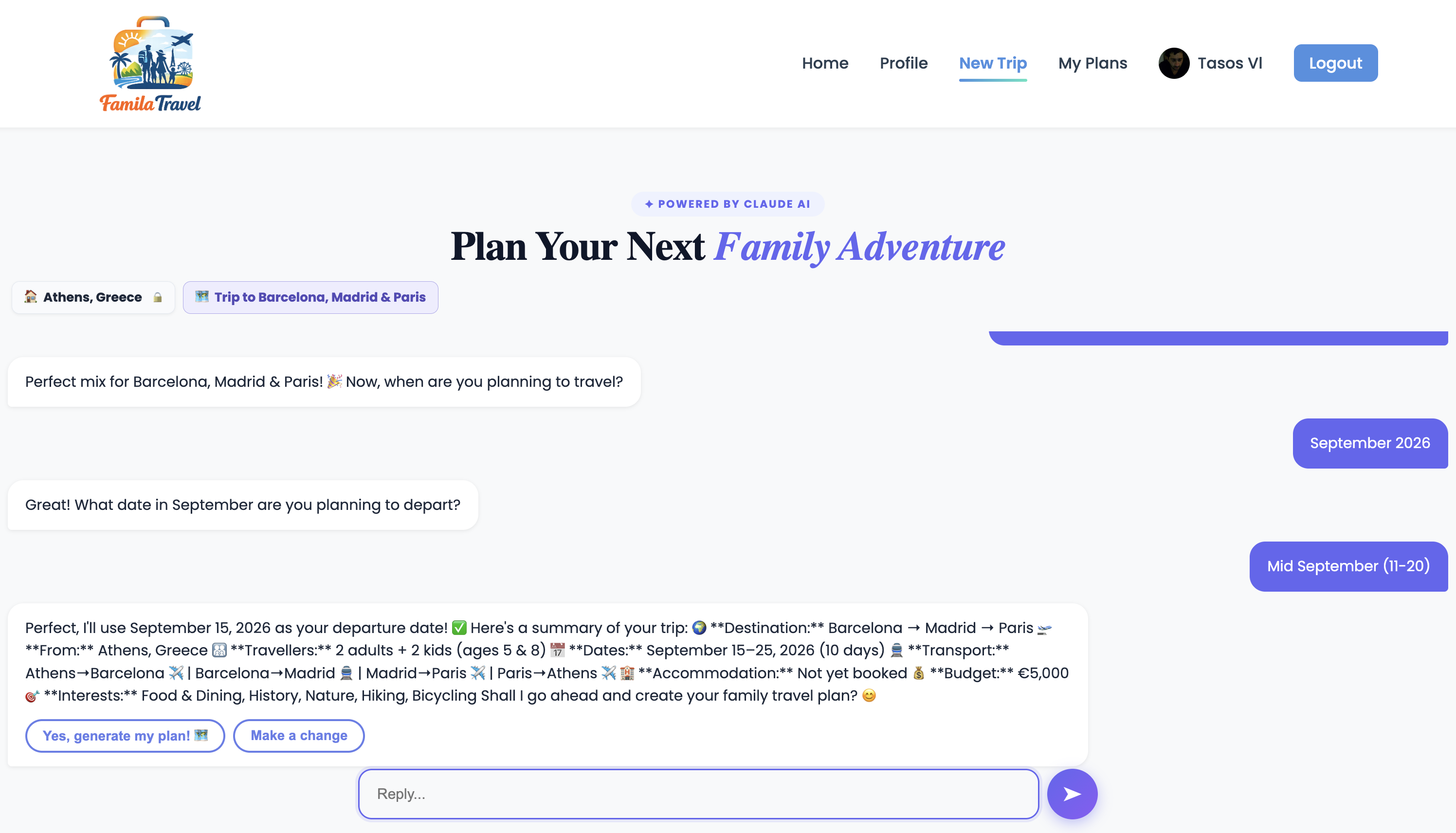The width and height of the screenshot is (1456, 833).
Task: Click the sparkle icon in Powered by Claude badge
Action: [x=649, y=204]
